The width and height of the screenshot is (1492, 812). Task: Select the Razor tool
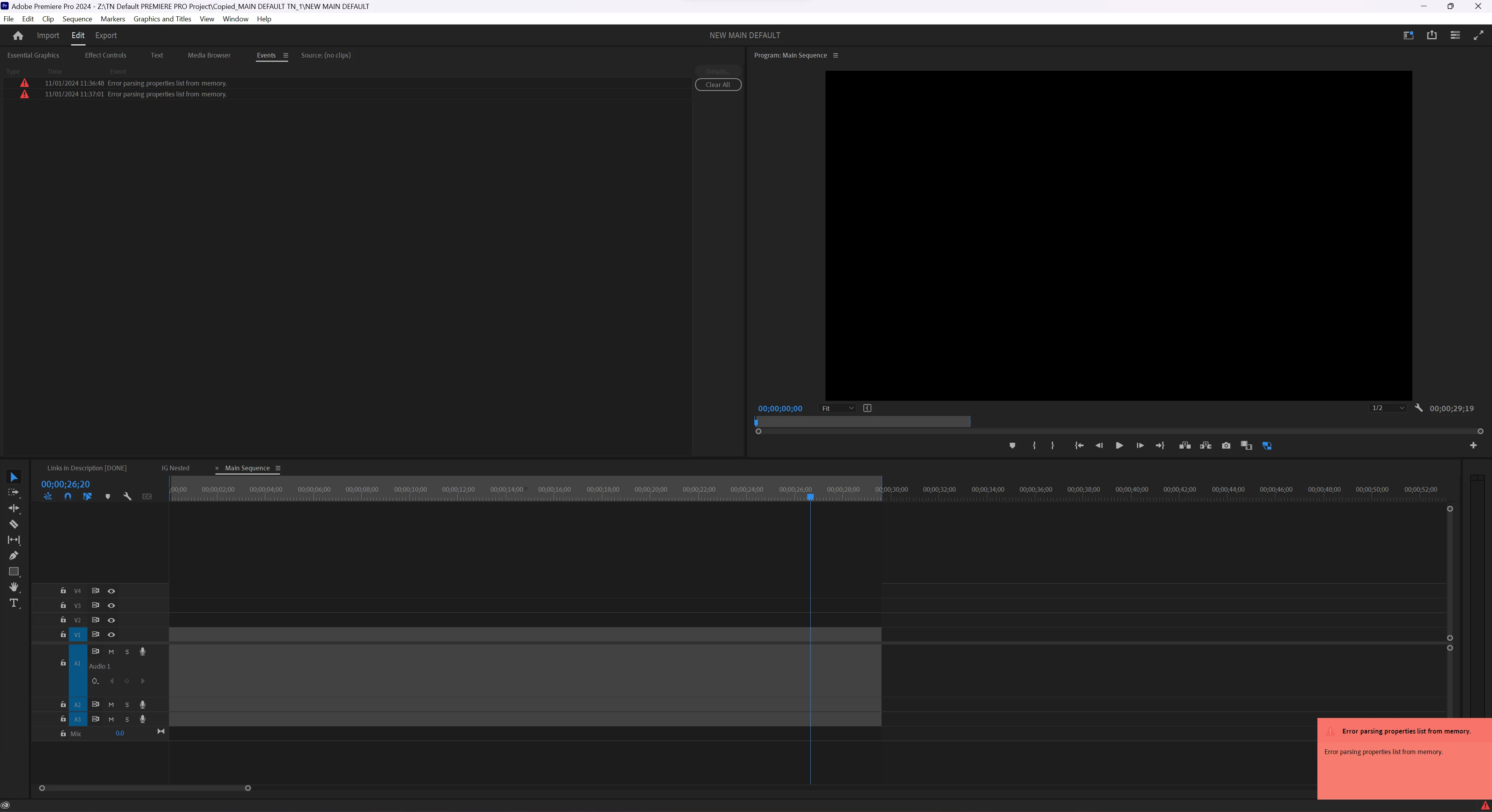click(14, 524)
